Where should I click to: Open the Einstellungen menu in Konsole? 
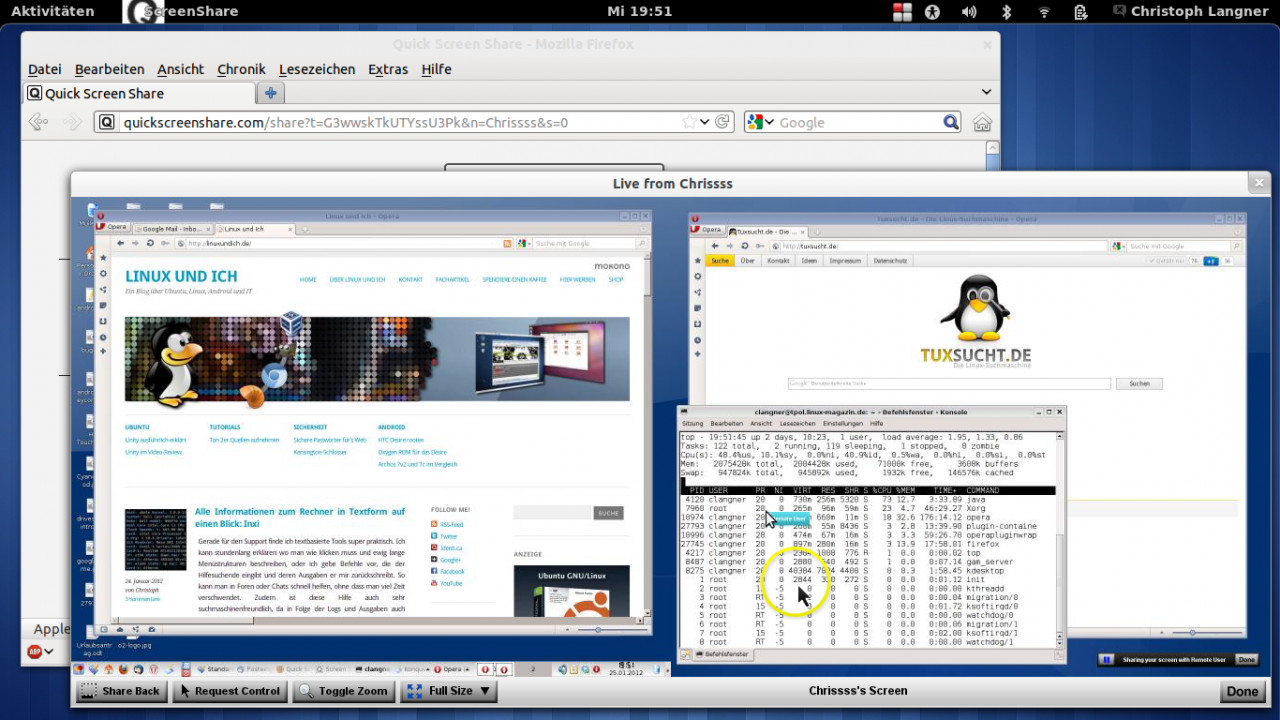click(843, 424)
